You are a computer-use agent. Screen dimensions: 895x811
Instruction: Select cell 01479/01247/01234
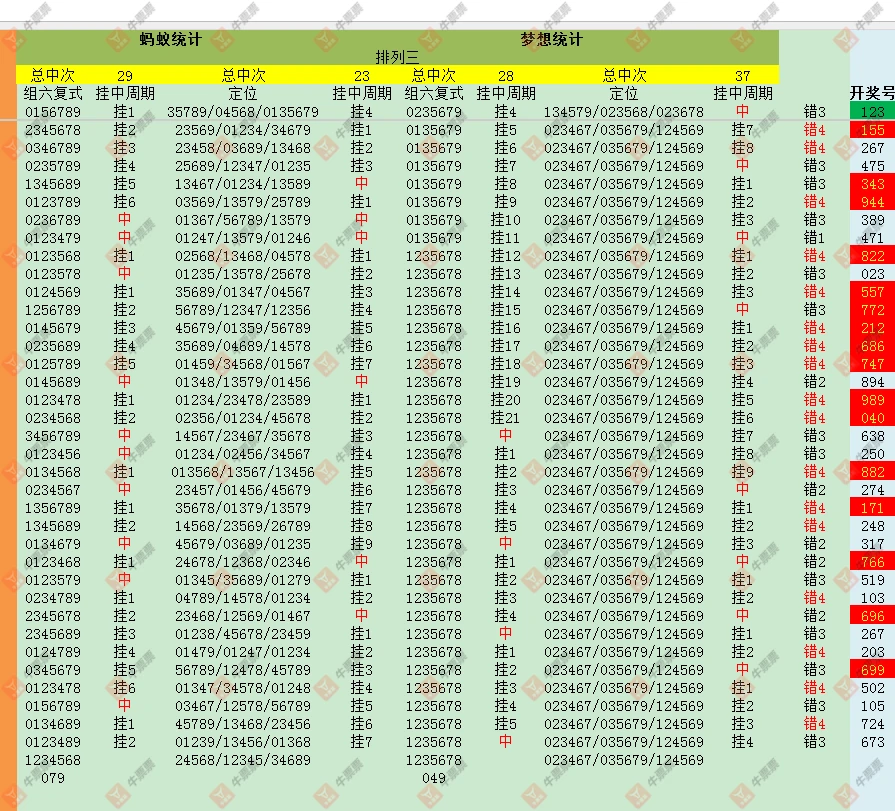243,652
